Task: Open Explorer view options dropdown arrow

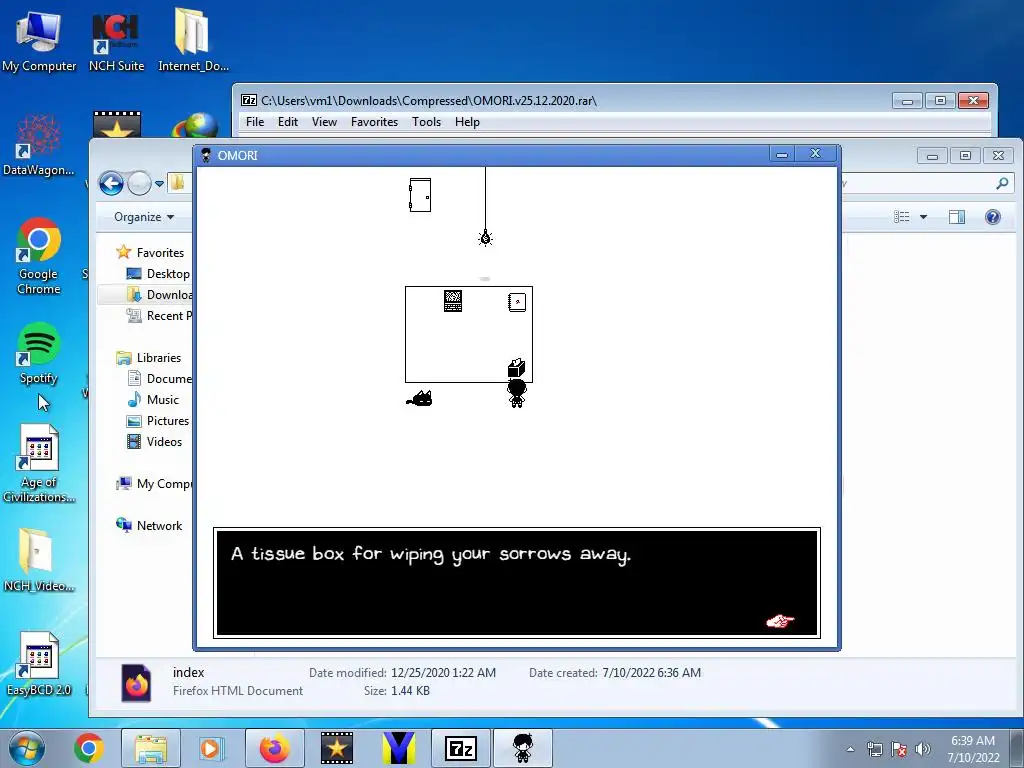Action: click(923, 217)
